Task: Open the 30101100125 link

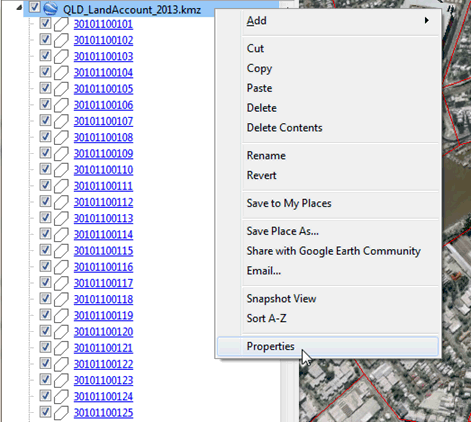Action: click(103, 413)
